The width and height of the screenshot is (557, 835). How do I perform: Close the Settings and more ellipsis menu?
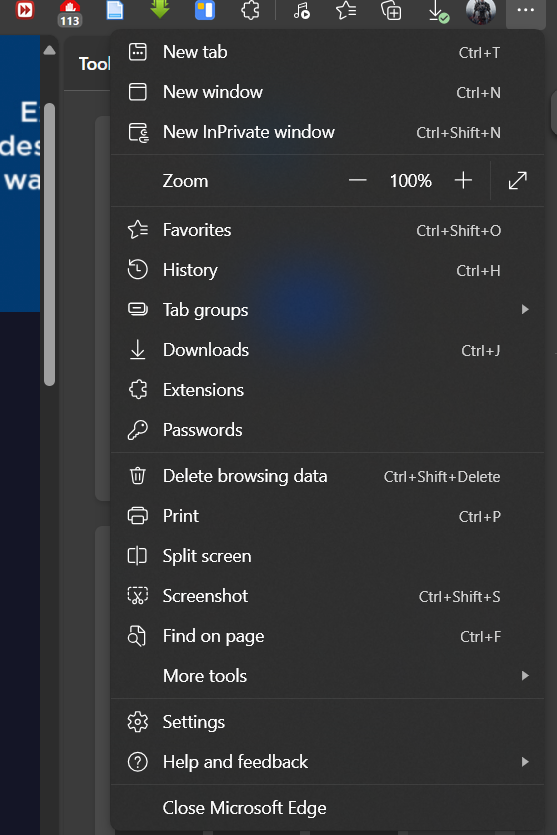pyautogui.click(x=526, y=10)
